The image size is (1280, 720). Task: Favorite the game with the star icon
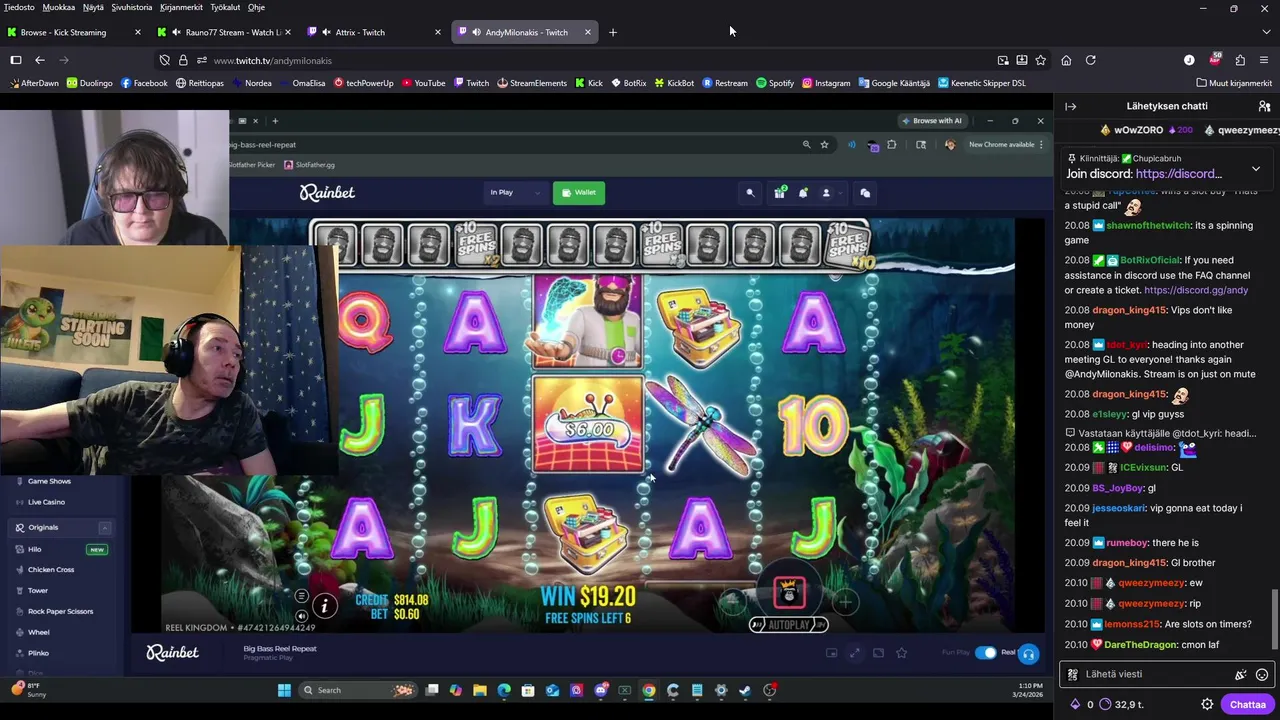tap(901, 653)
